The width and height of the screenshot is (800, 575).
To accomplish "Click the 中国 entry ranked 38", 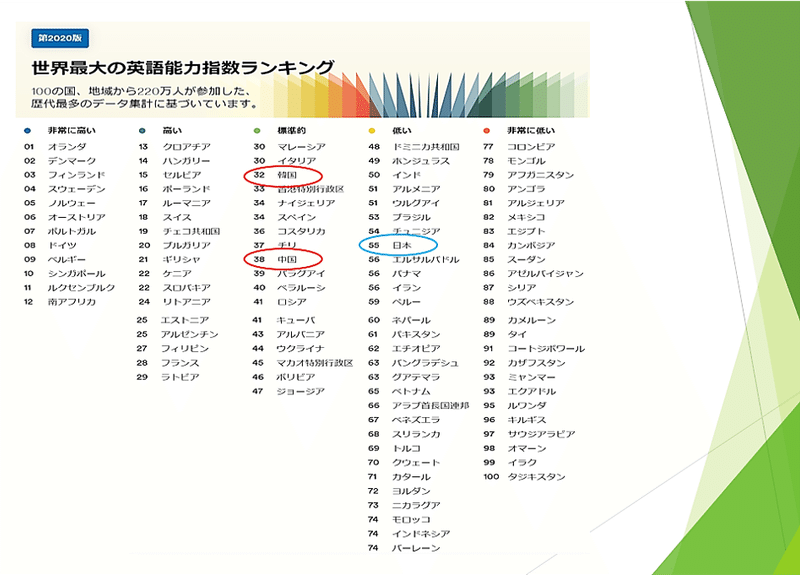I will [x=287, y=260].
